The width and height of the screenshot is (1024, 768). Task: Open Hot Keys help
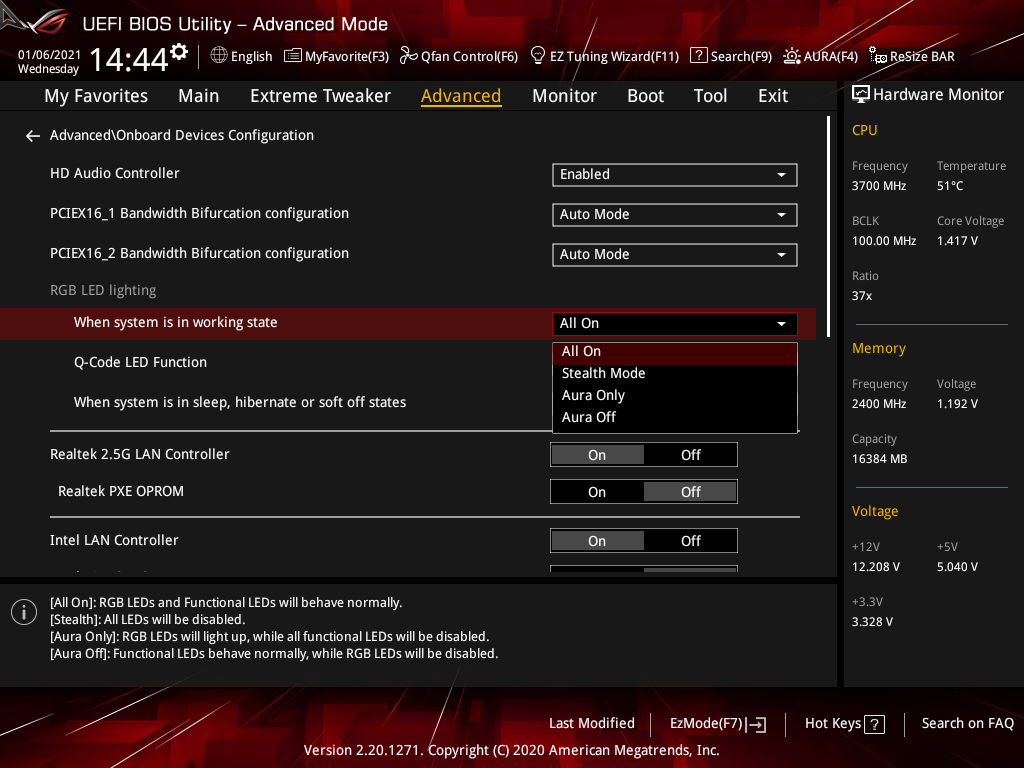[x=844, y=724]
